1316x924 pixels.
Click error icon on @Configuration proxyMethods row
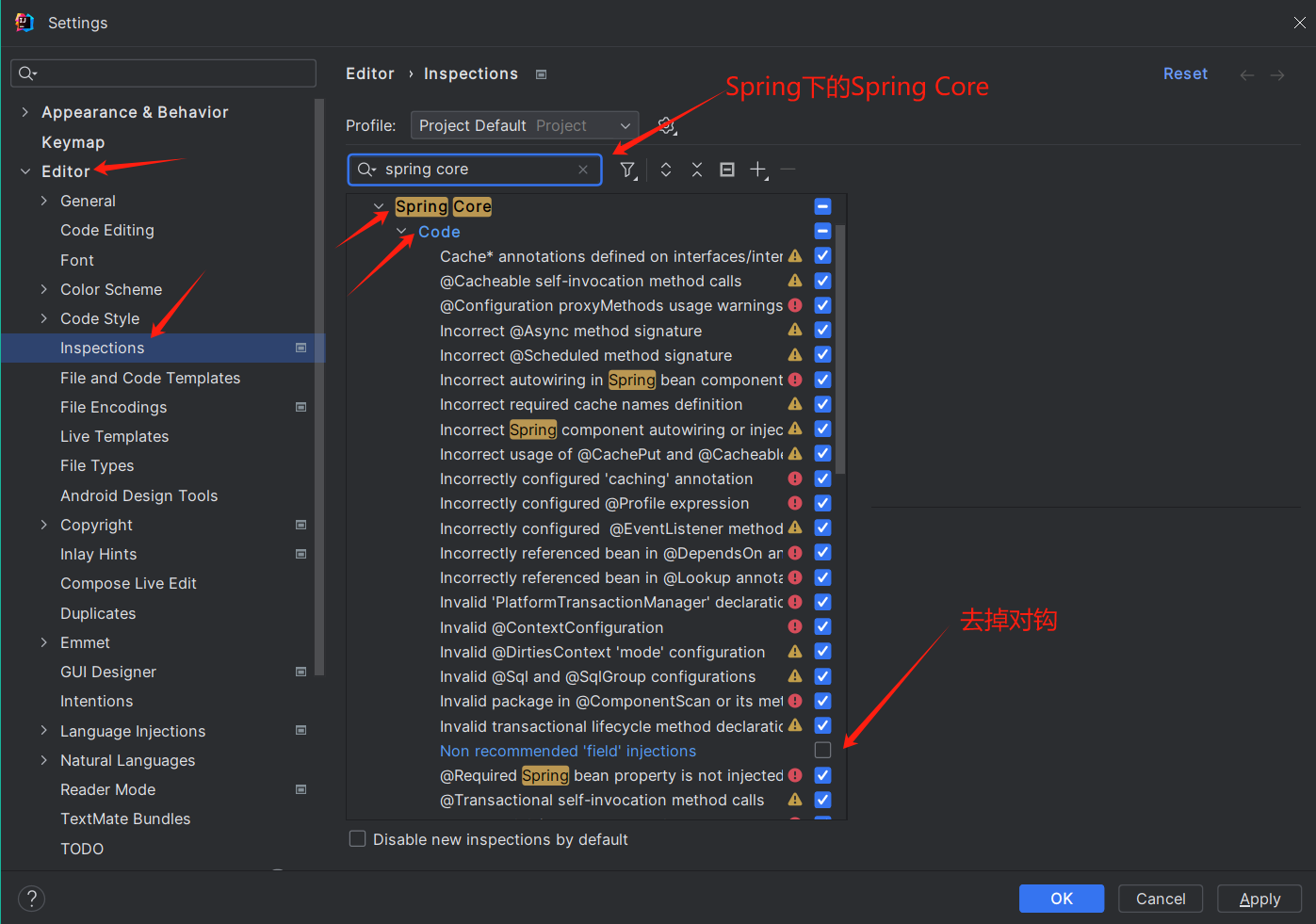pyautogui.click(x=795, y=305)
